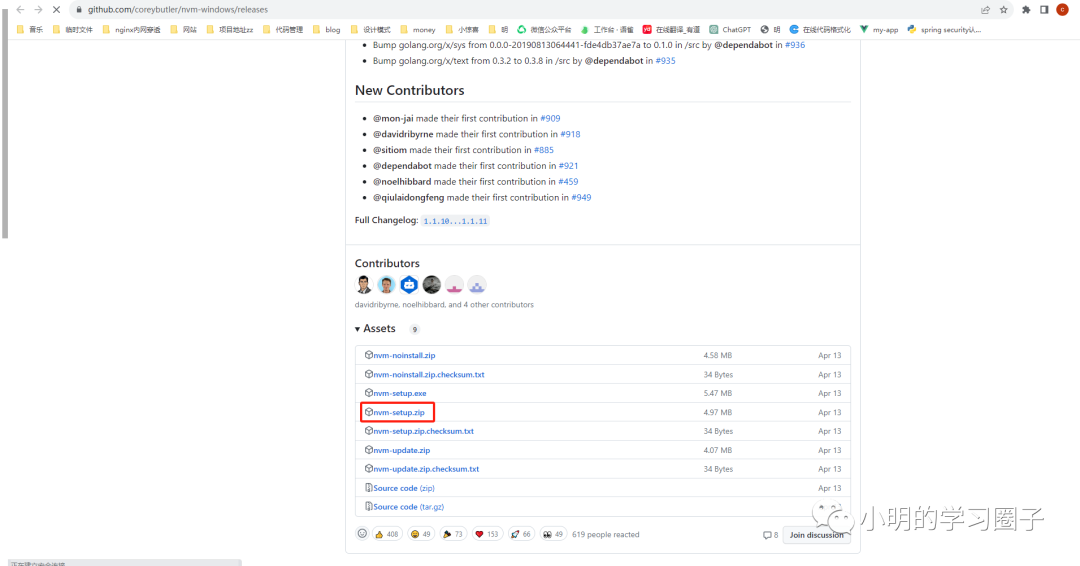This screenshot has width=1080, height=566.
Task: Toggle the eyes reaction 49
Action: [553, 534]
